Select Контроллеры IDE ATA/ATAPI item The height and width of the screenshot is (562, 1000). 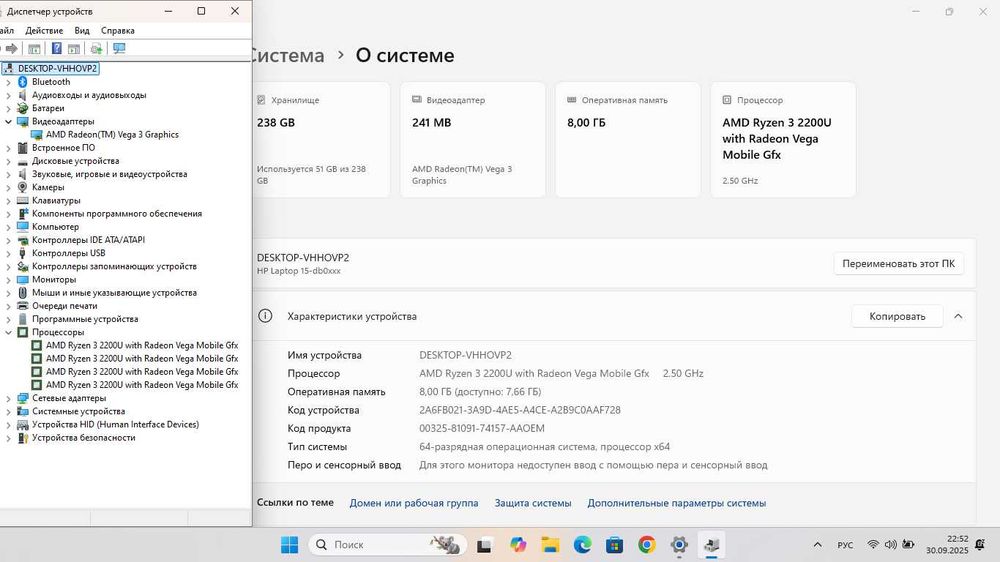88,240
